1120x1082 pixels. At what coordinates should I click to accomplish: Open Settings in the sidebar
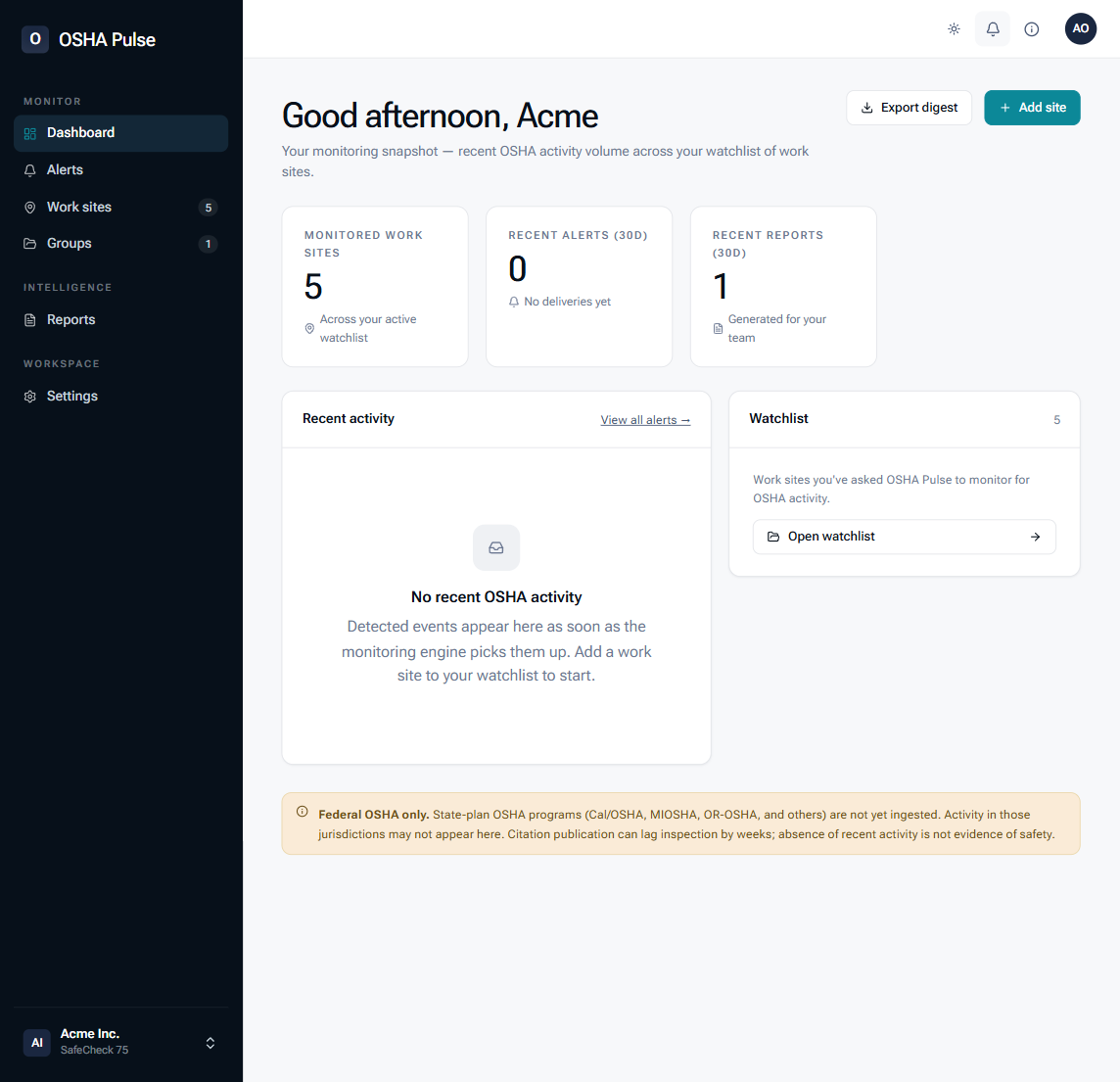[120, 397]
